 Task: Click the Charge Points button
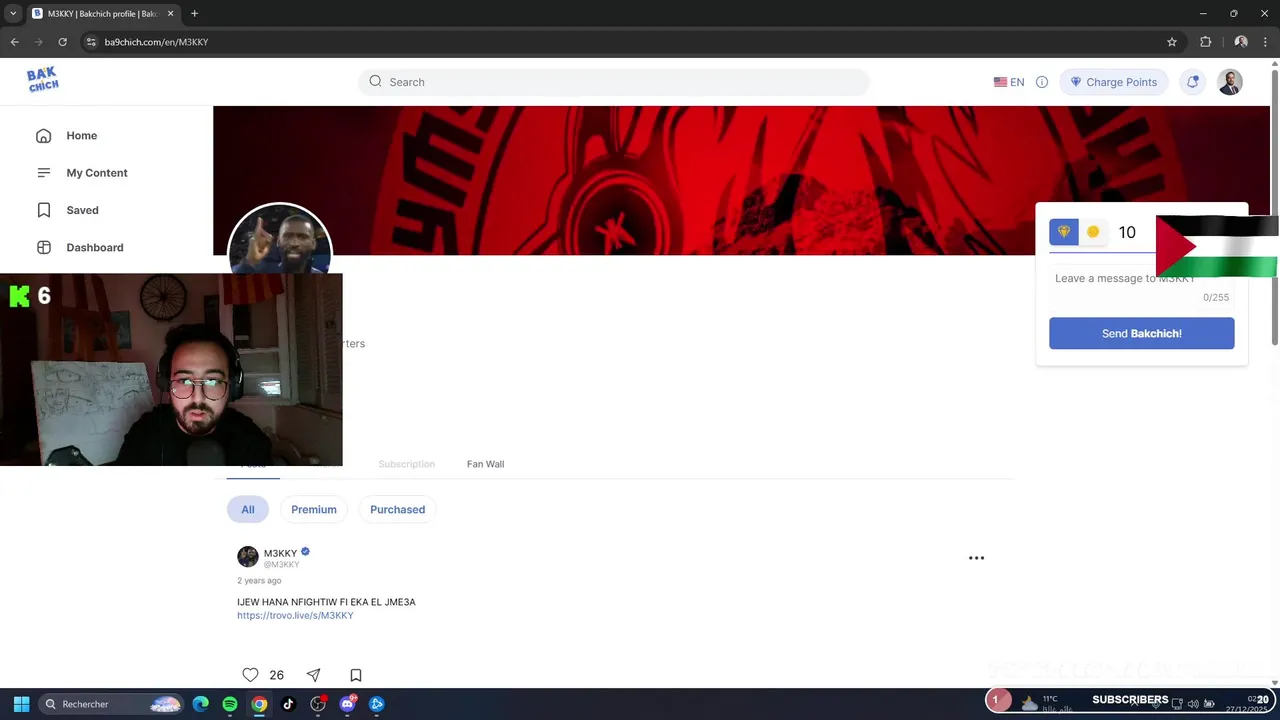pyautogui.click(x=1113, y=82)
